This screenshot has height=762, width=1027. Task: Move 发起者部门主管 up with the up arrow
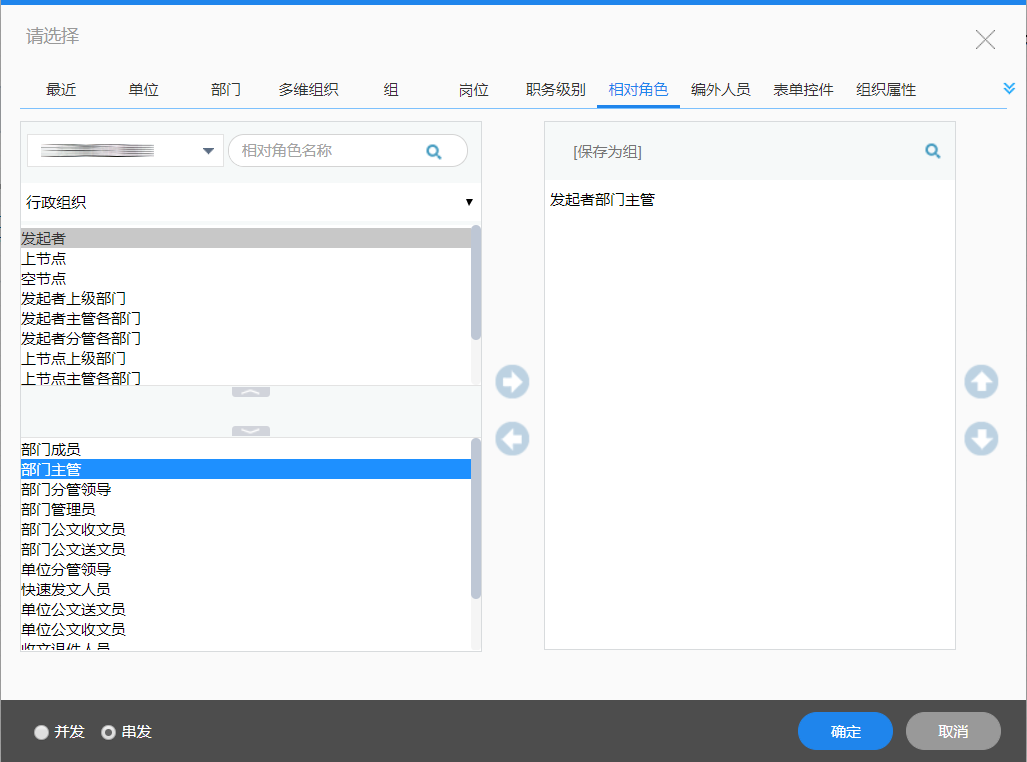point(980,381)
